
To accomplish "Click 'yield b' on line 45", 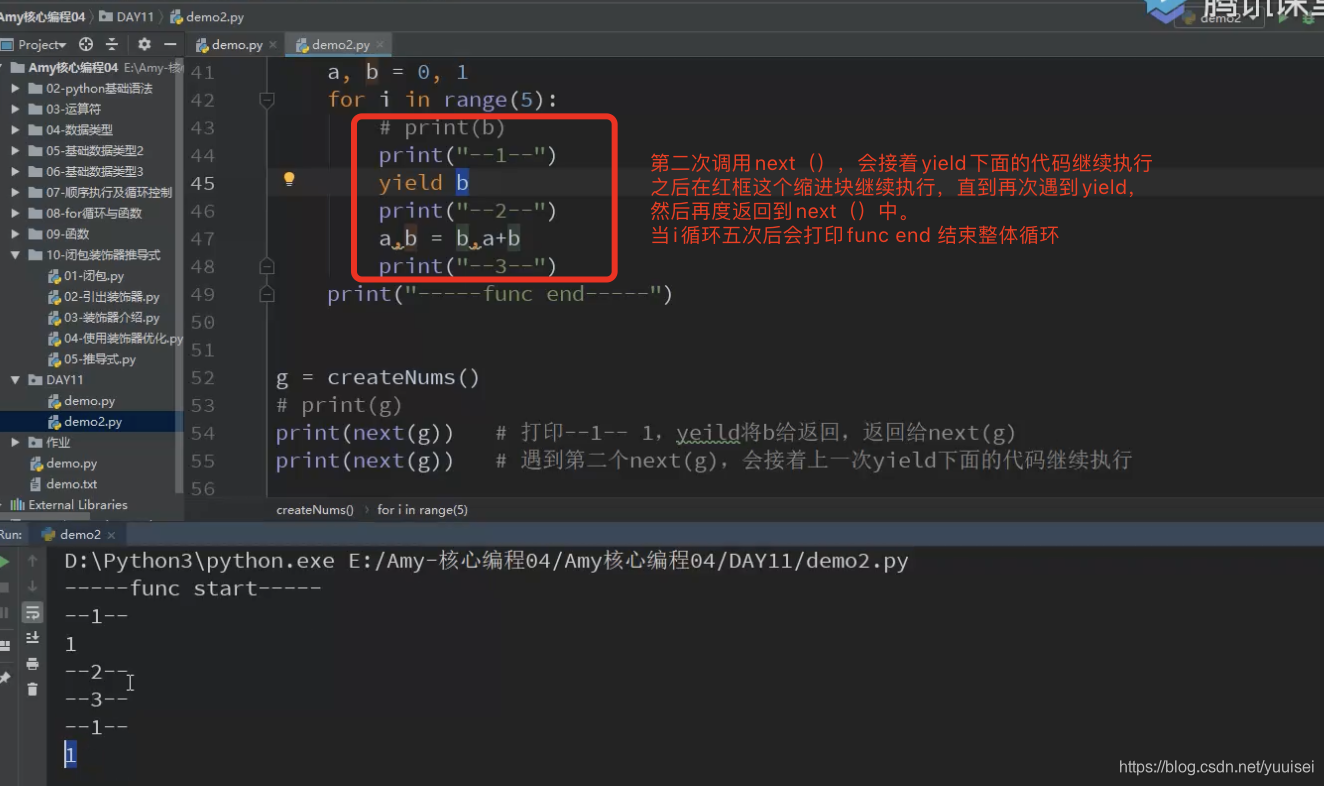I will pyautogui.click(x=424, y=183).
